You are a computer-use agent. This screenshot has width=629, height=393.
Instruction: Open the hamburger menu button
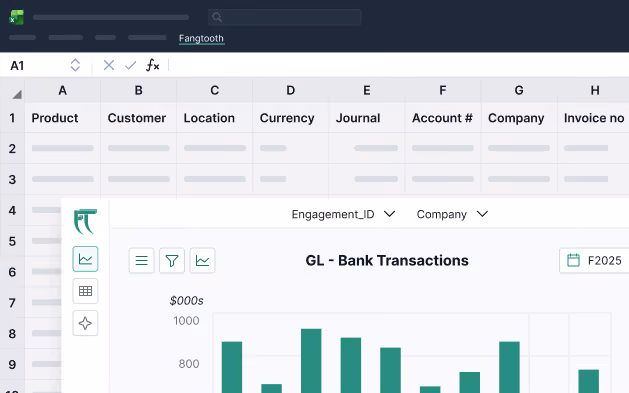[141, 261]
